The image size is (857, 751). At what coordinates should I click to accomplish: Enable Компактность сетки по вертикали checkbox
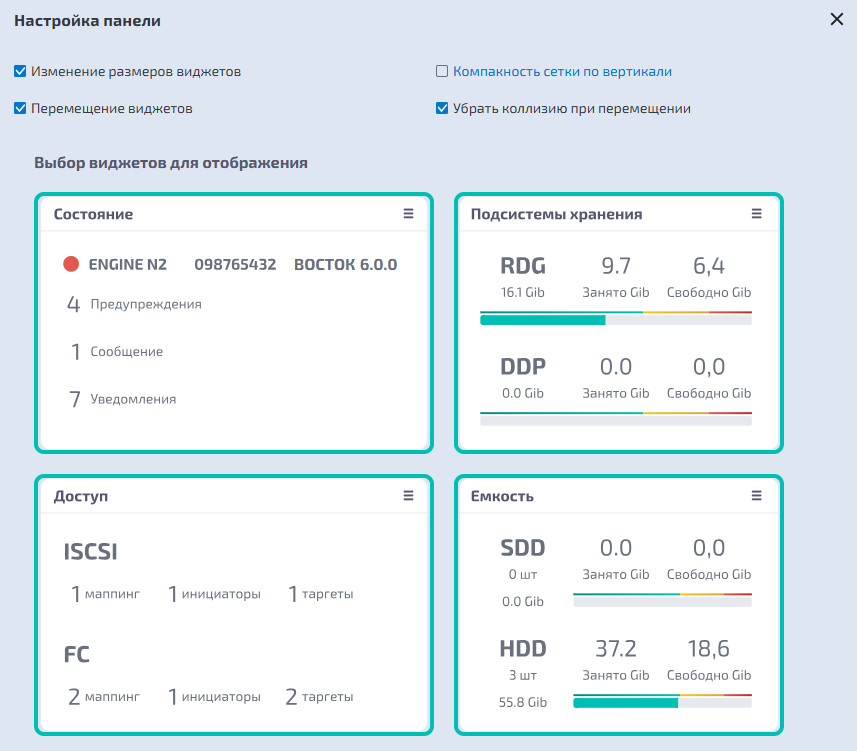tap(442, 72)
